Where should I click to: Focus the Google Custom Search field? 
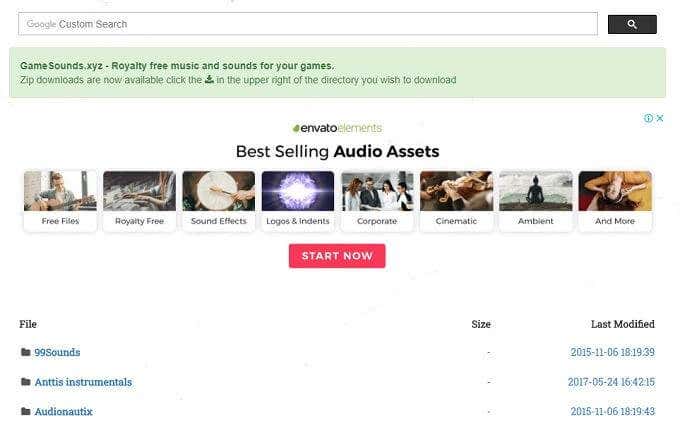(308, 24)
